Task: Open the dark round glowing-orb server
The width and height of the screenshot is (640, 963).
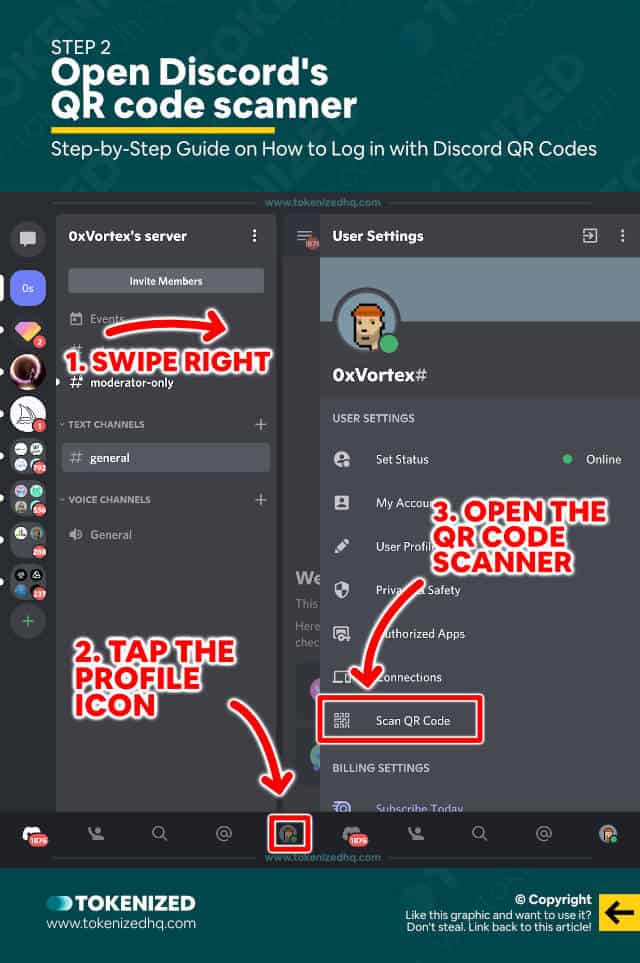Action: [x=28, y=372]
